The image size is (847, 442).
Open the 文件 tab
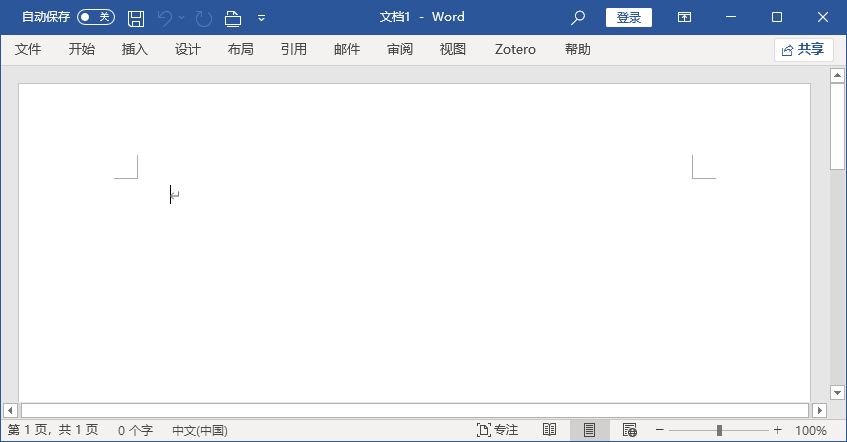pyautogui.click(x=28, y=49)
